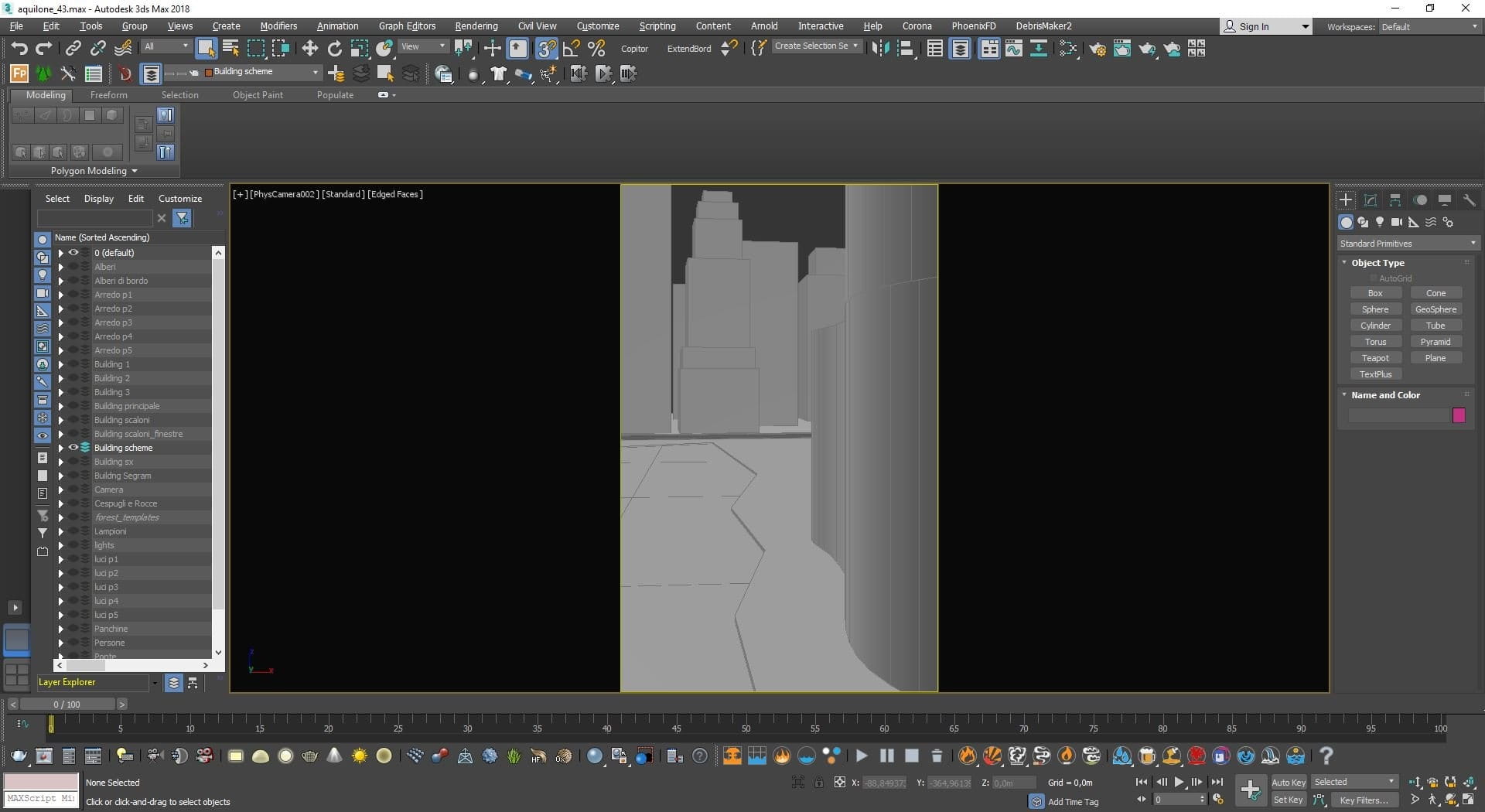Open Key Filters button

(x=1364, y=800)
